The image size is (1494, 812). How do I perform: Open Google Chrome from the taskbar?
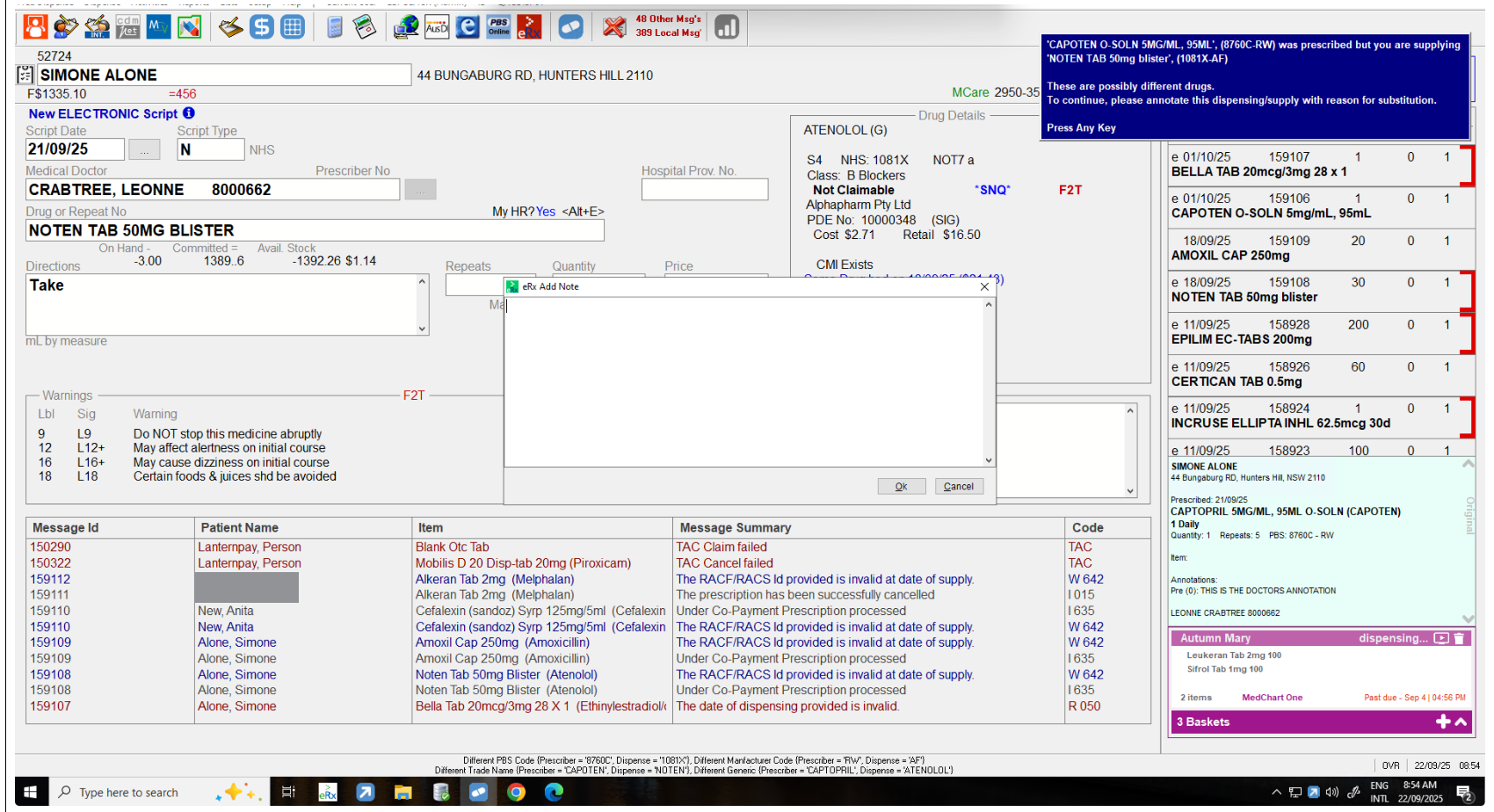(x=516, y=793)
